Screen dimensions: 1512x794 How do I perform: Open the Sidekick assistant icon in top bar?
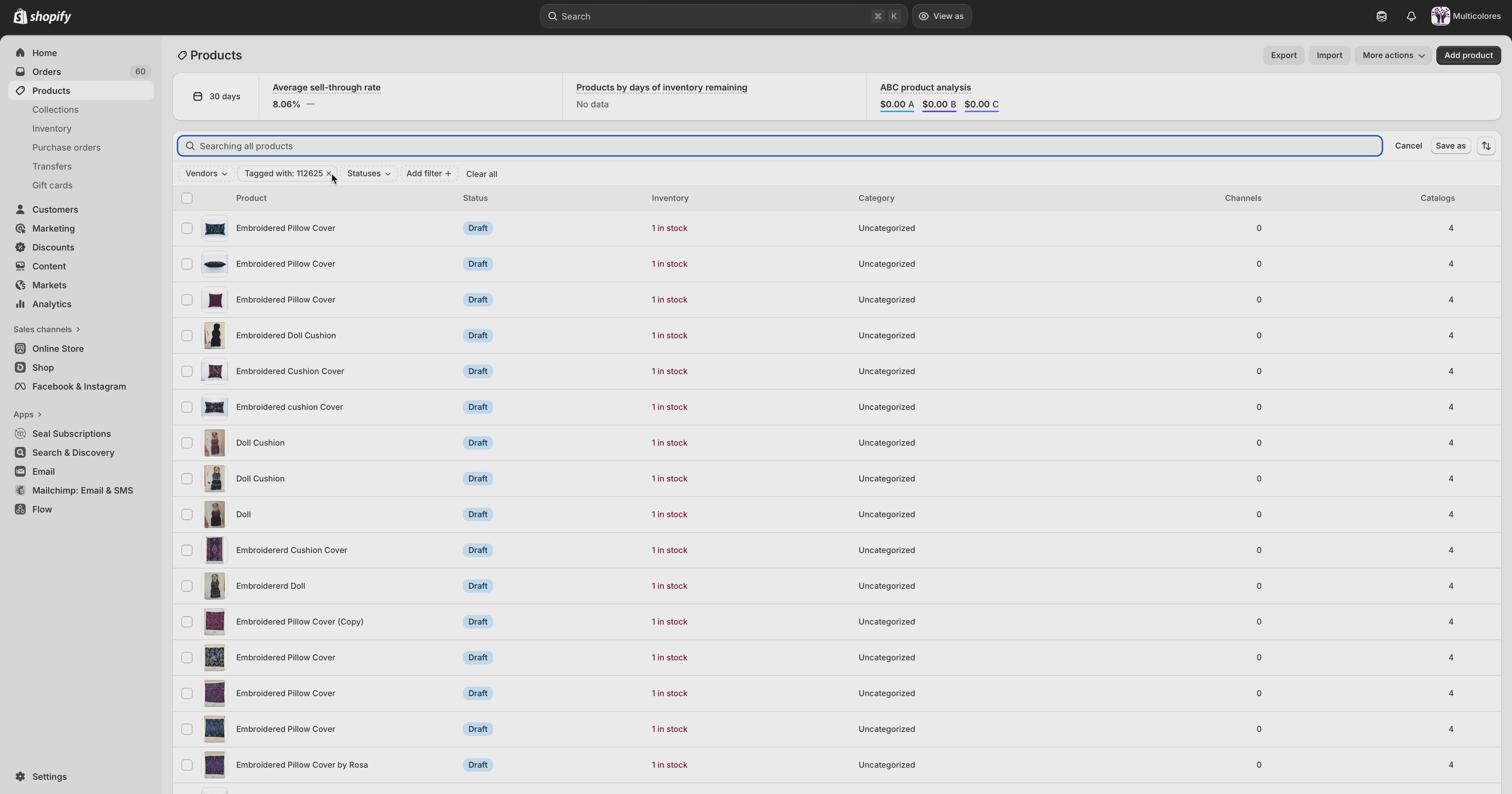(x=1381, y=17)
